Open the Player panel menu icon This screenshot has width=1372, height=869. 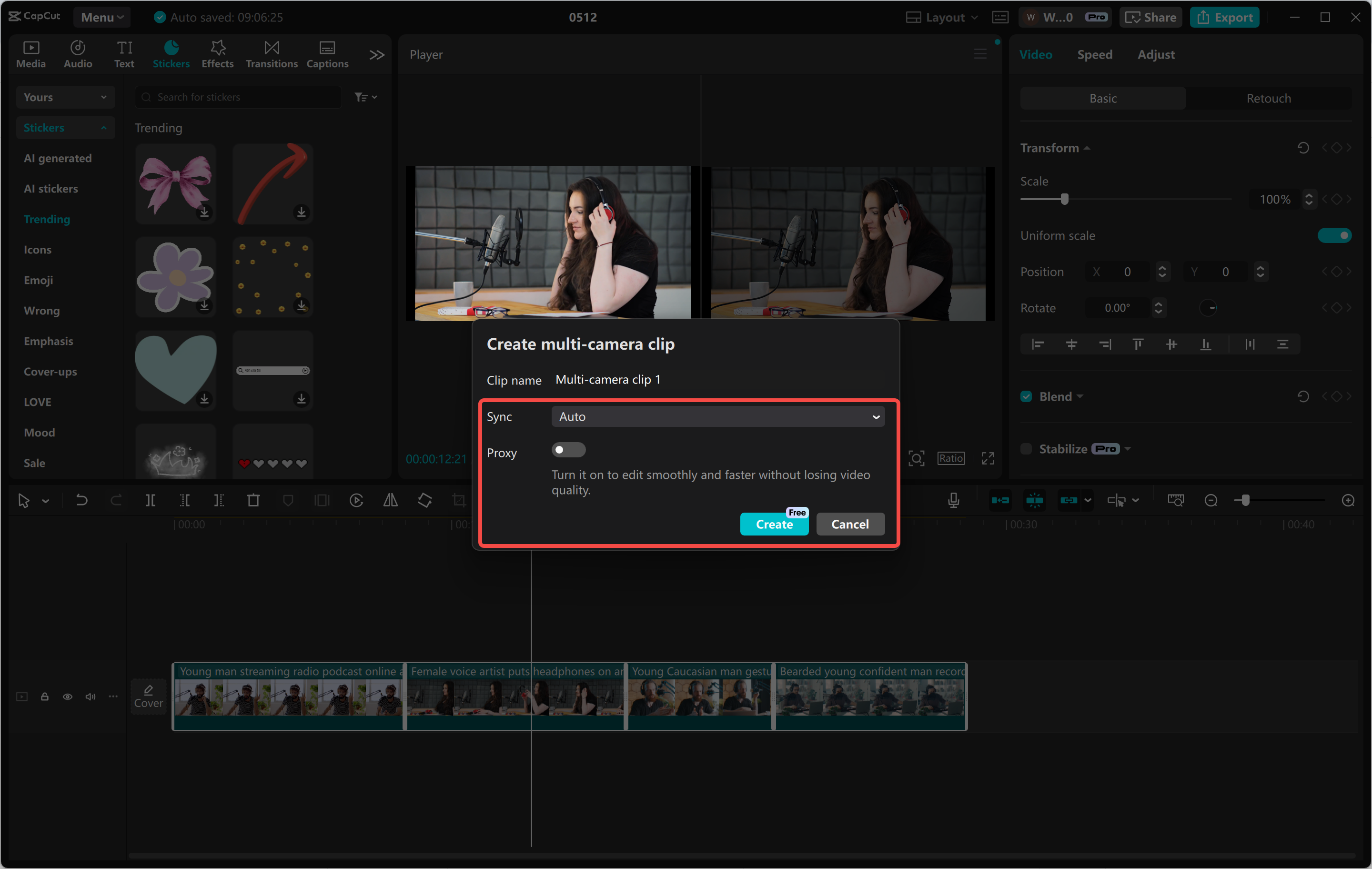coord(980,54)
